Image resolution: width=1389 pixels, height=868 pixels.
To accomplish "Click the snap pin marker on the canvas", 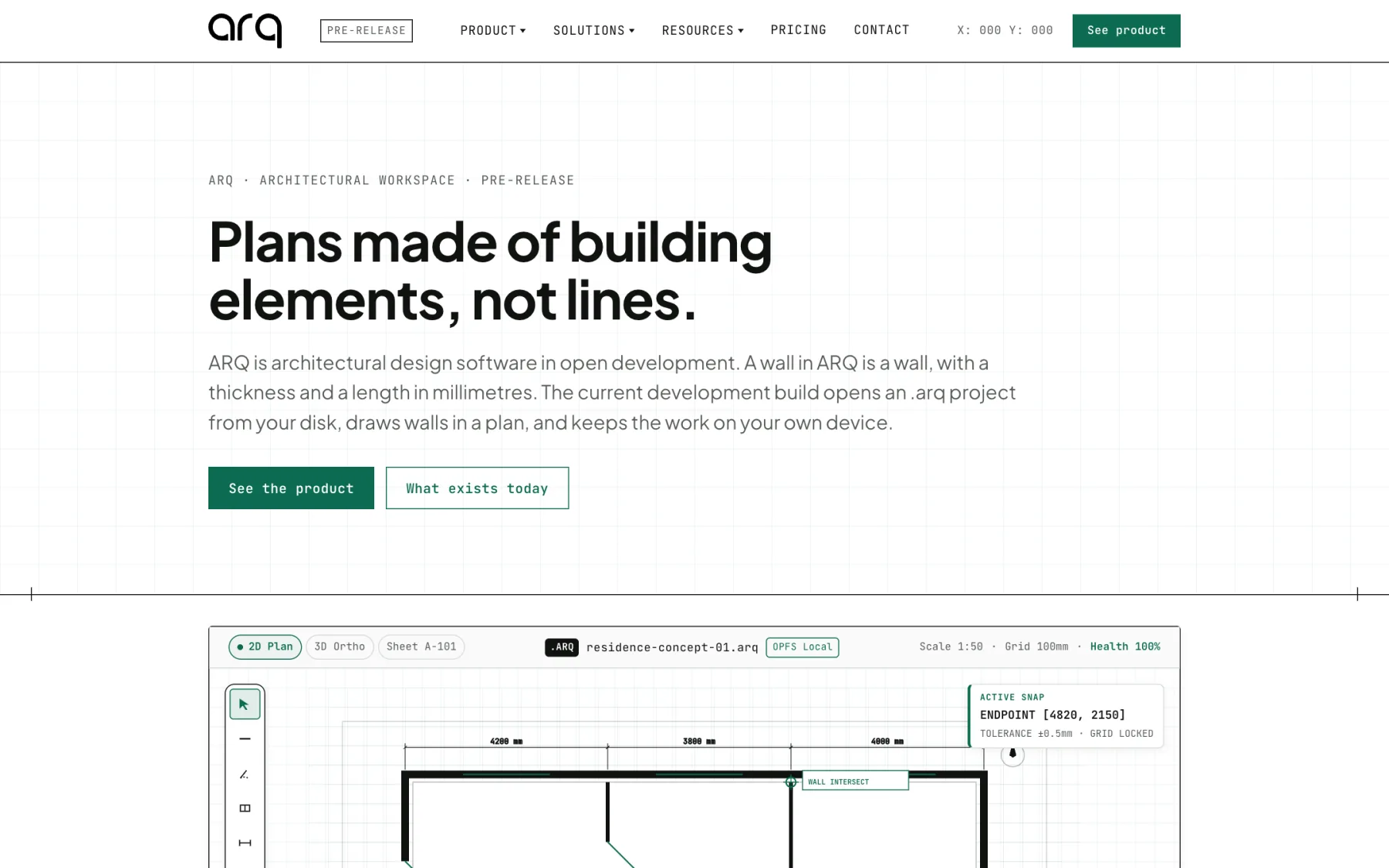I will (1012, 755).
